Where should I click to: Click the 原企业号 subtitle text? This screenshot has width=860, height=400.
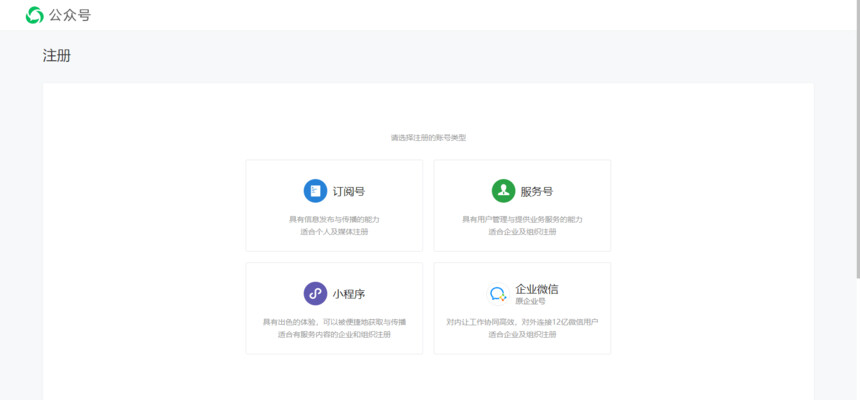coord(530,301)
